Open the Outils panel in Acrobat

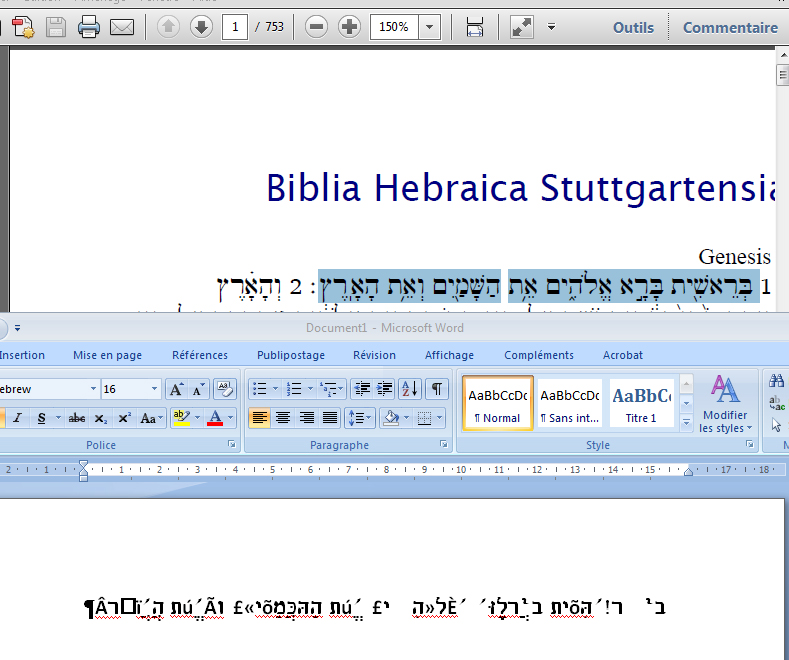[633, 28]
